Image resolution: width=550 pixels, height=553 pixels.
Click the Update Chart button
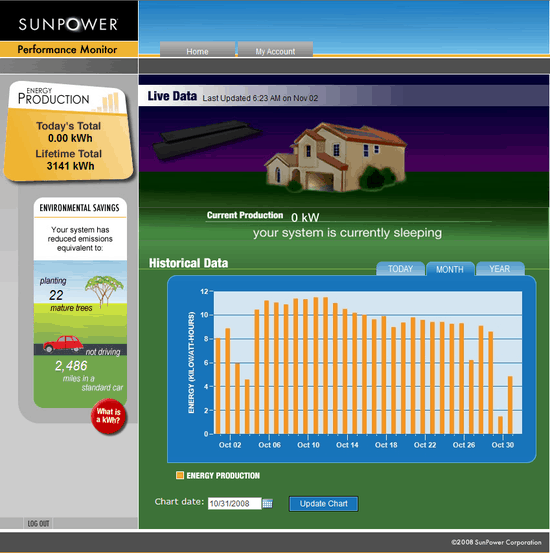[324, 503]
